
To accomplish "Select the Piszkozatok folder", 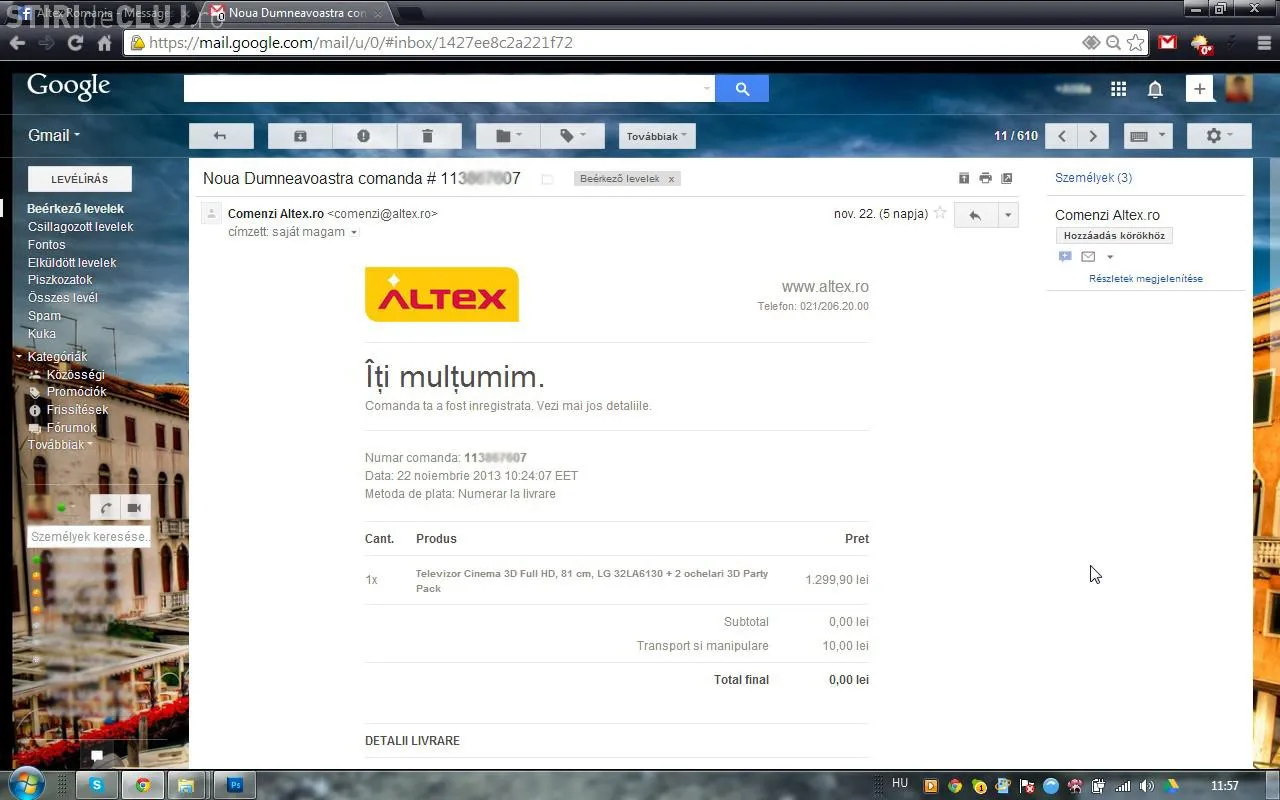I will coord(60,280).
